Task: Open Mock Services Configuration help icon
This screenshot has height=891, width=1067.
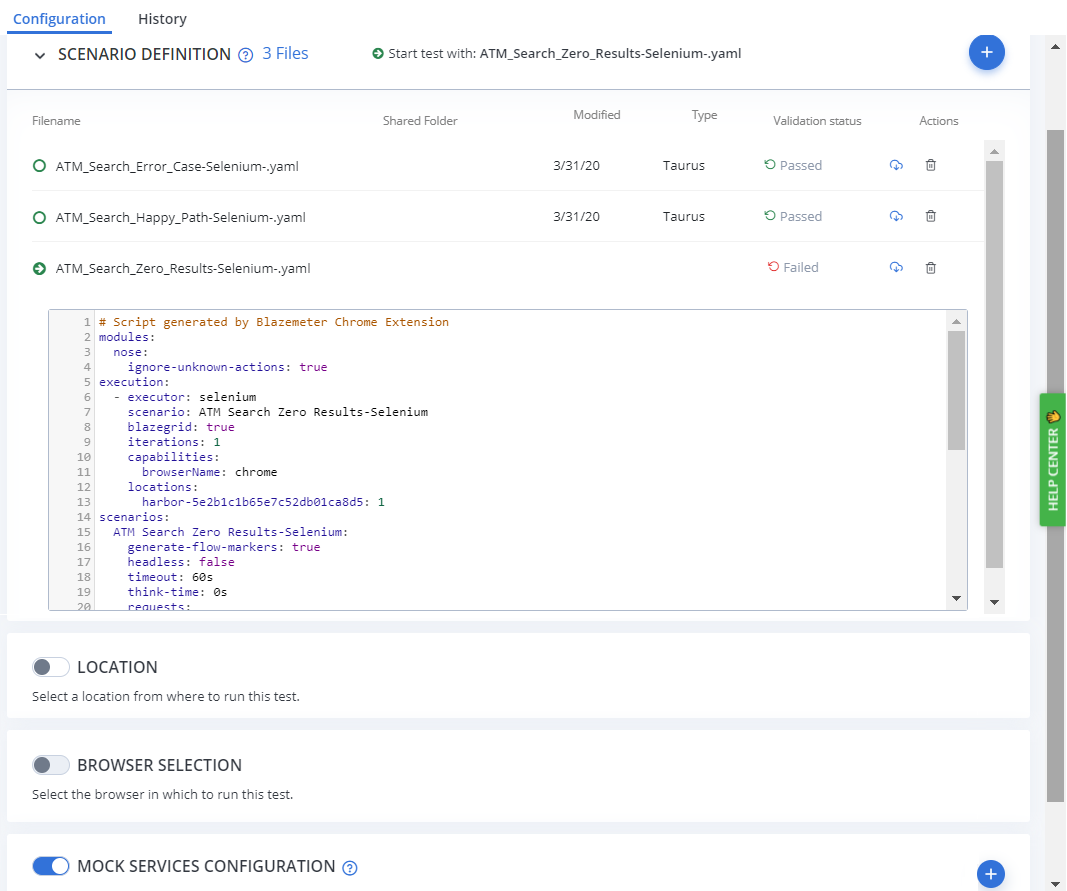Action: (x=350, y=868)
